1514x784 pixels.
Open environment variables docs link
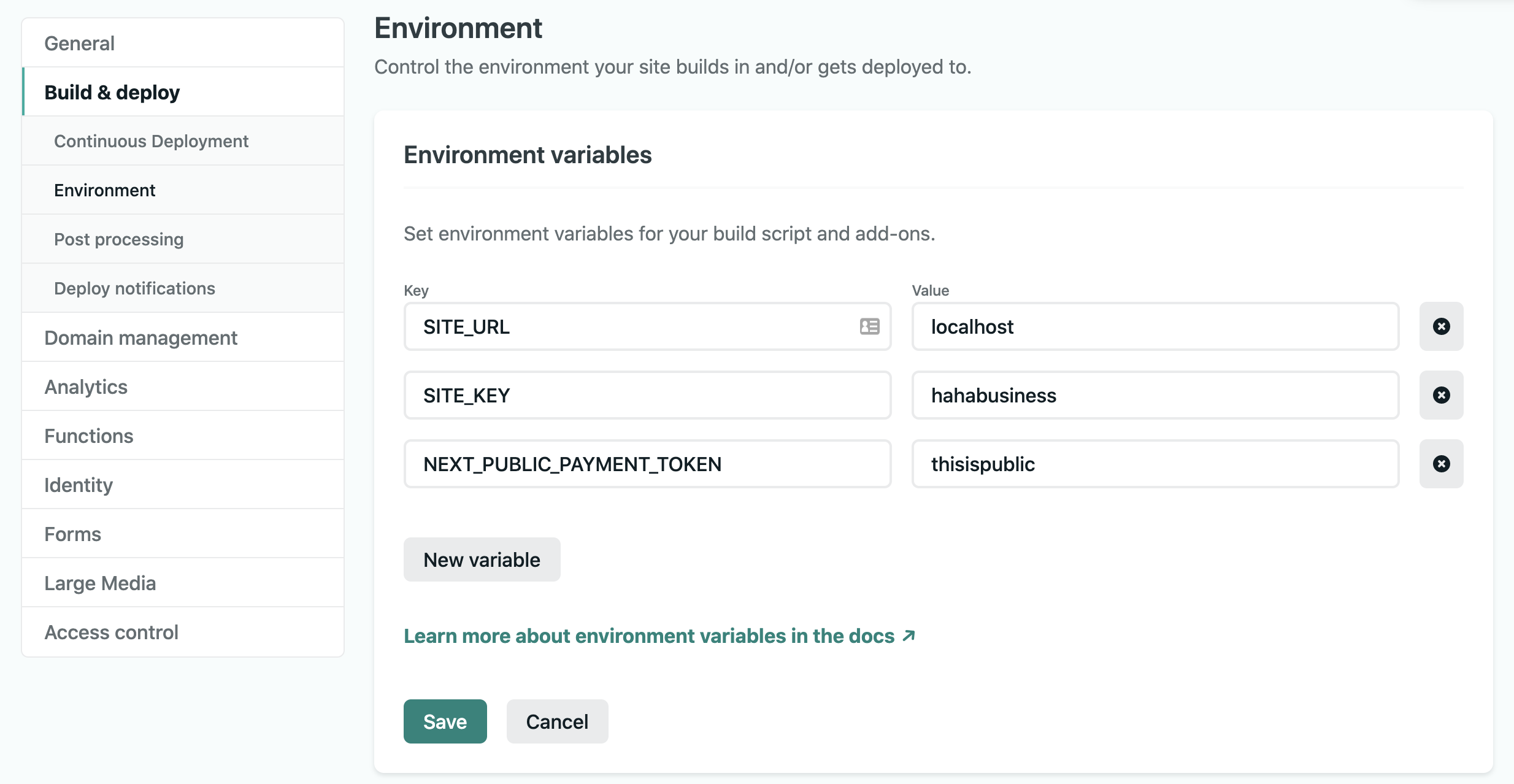click(x=659, y=636)
